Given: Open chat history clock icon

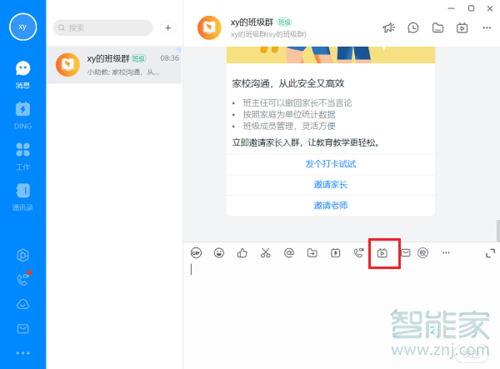Looking at the screenshot, I should [x=413, y=28].
